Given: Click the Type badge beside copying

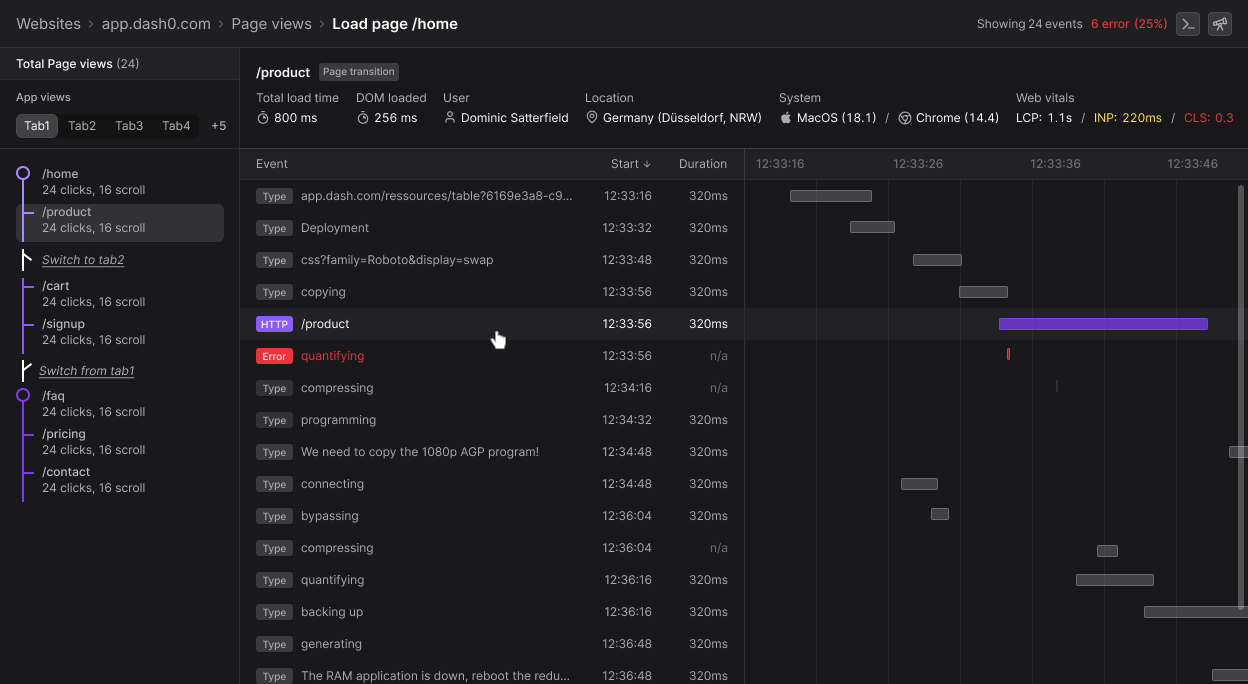Looking at the screenshot, I should (274, 292).
